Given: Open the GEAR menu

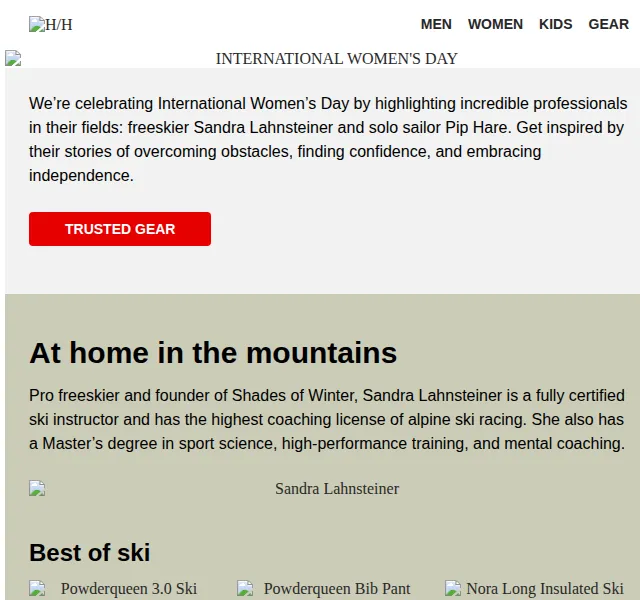Looking at the screenshot, I should (608, 24).
